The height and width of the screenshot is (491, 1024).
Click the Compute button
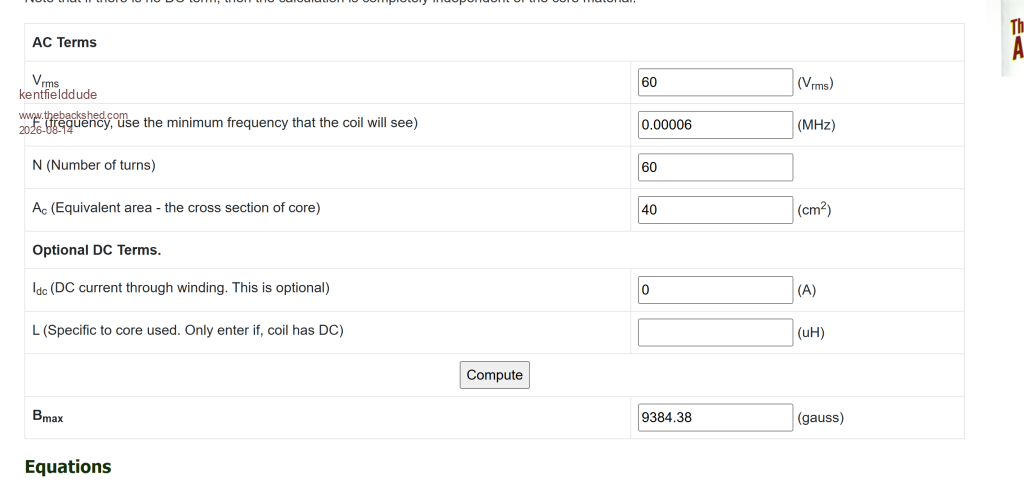tap(494, 375)
